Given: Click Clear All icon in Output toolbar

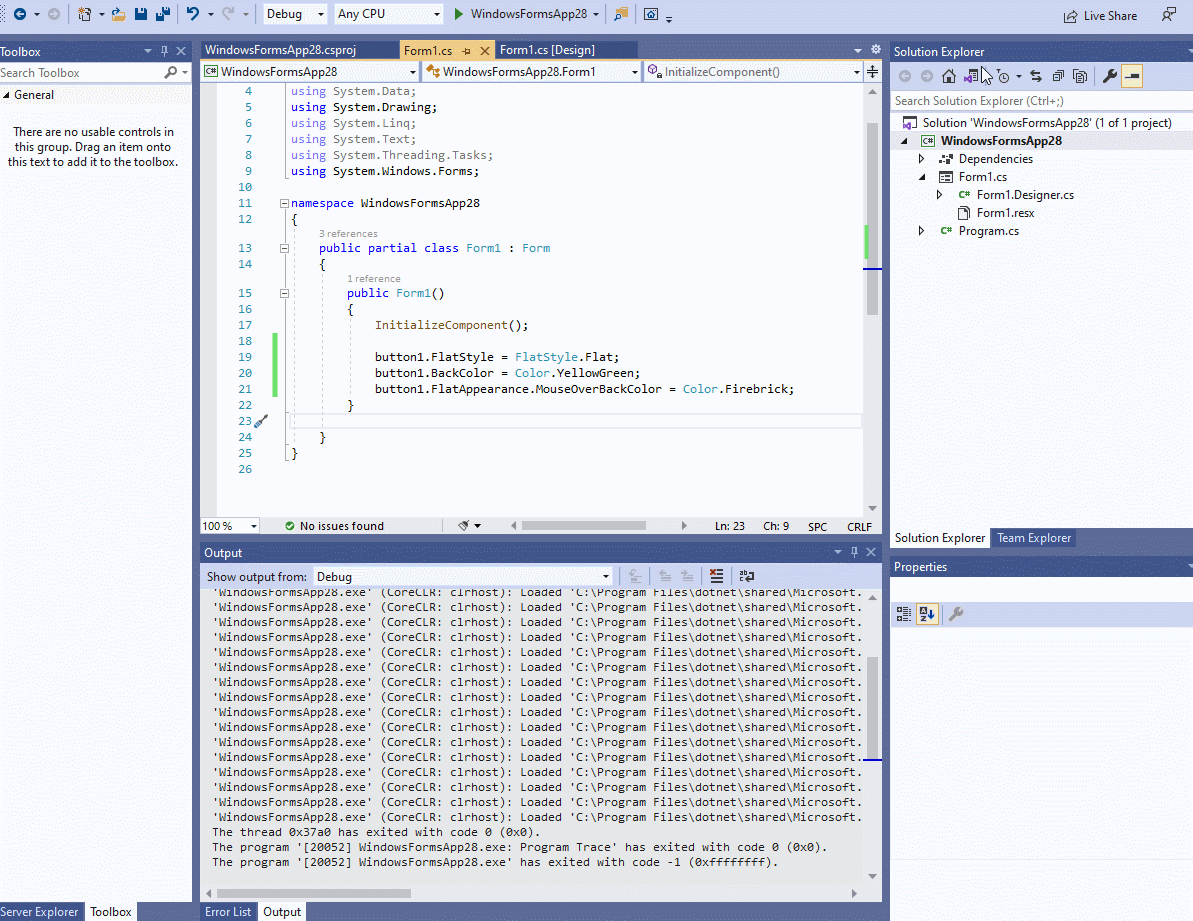Looking at the screenshot, I should (716, 576).
